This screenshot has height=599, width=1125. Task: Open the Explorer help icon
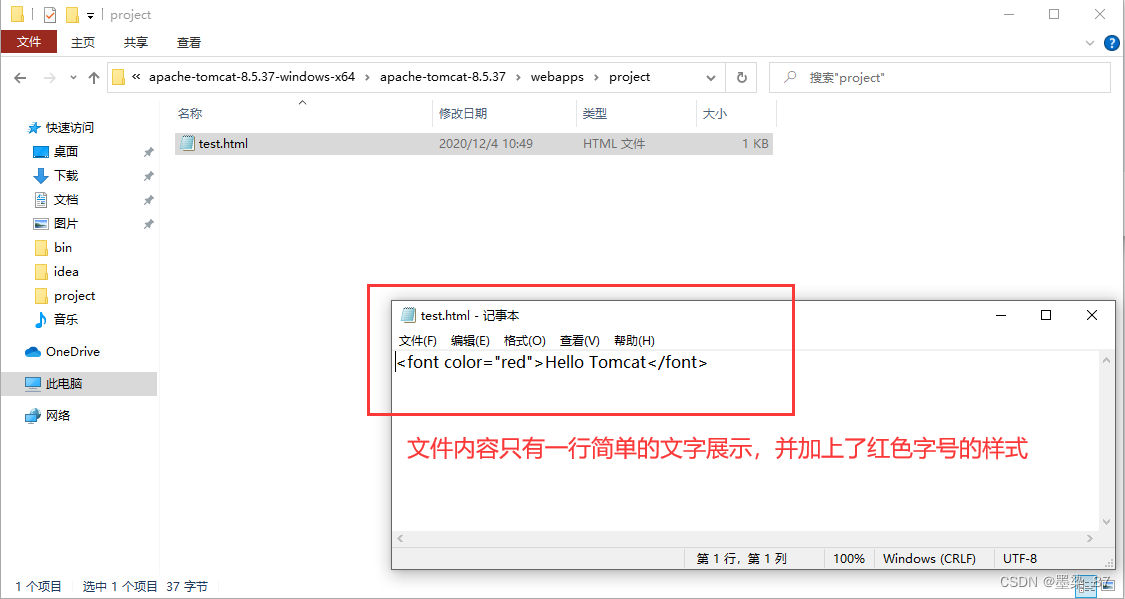1111,43
